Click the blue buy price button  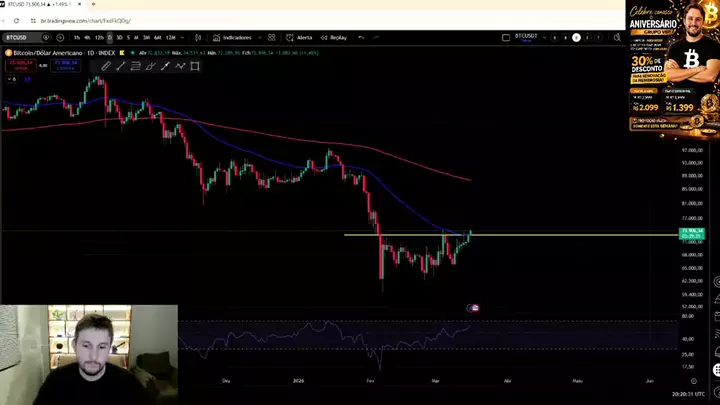click(65, 64)
